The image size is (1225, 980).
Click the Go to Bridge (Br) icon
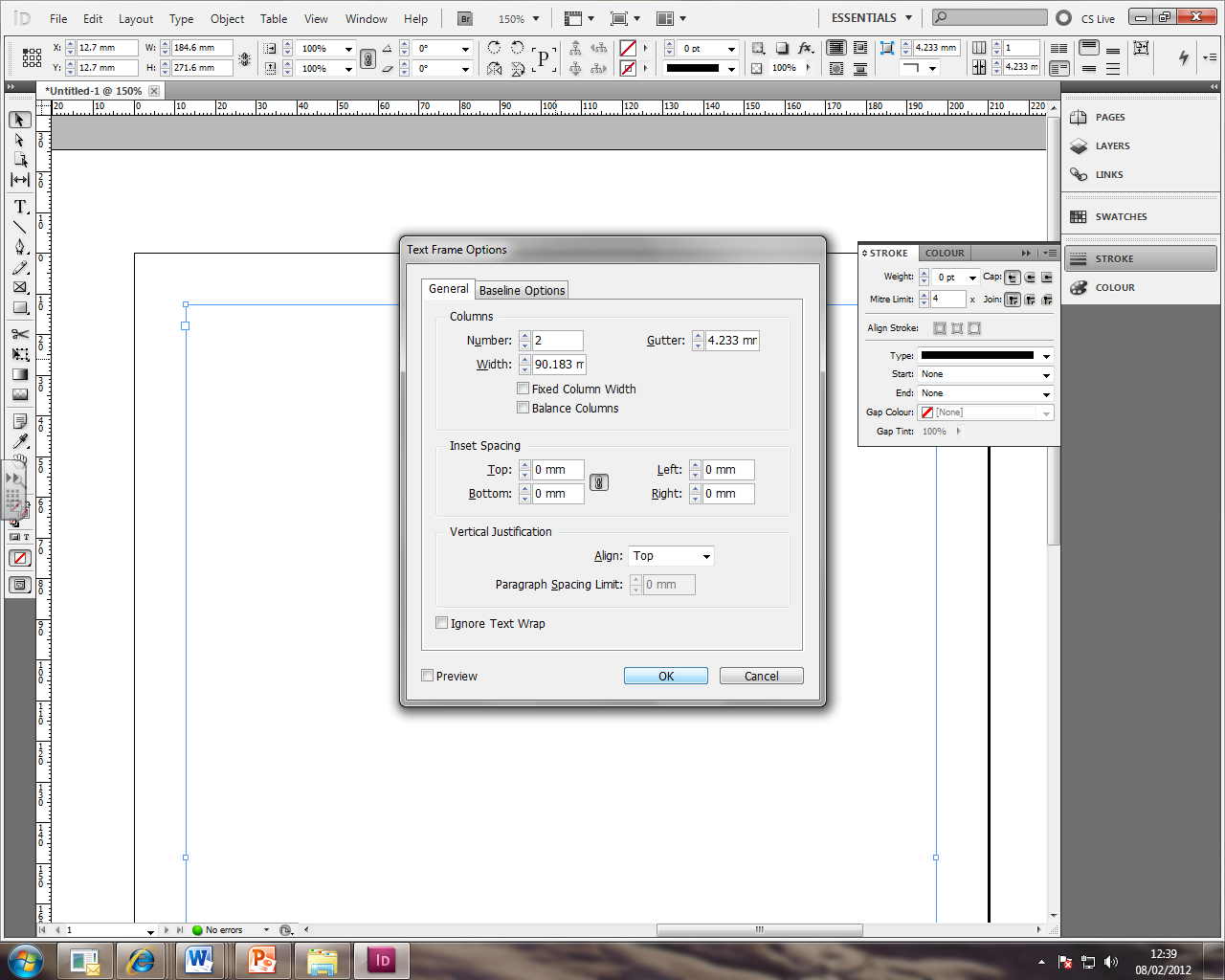pos(464,18)
